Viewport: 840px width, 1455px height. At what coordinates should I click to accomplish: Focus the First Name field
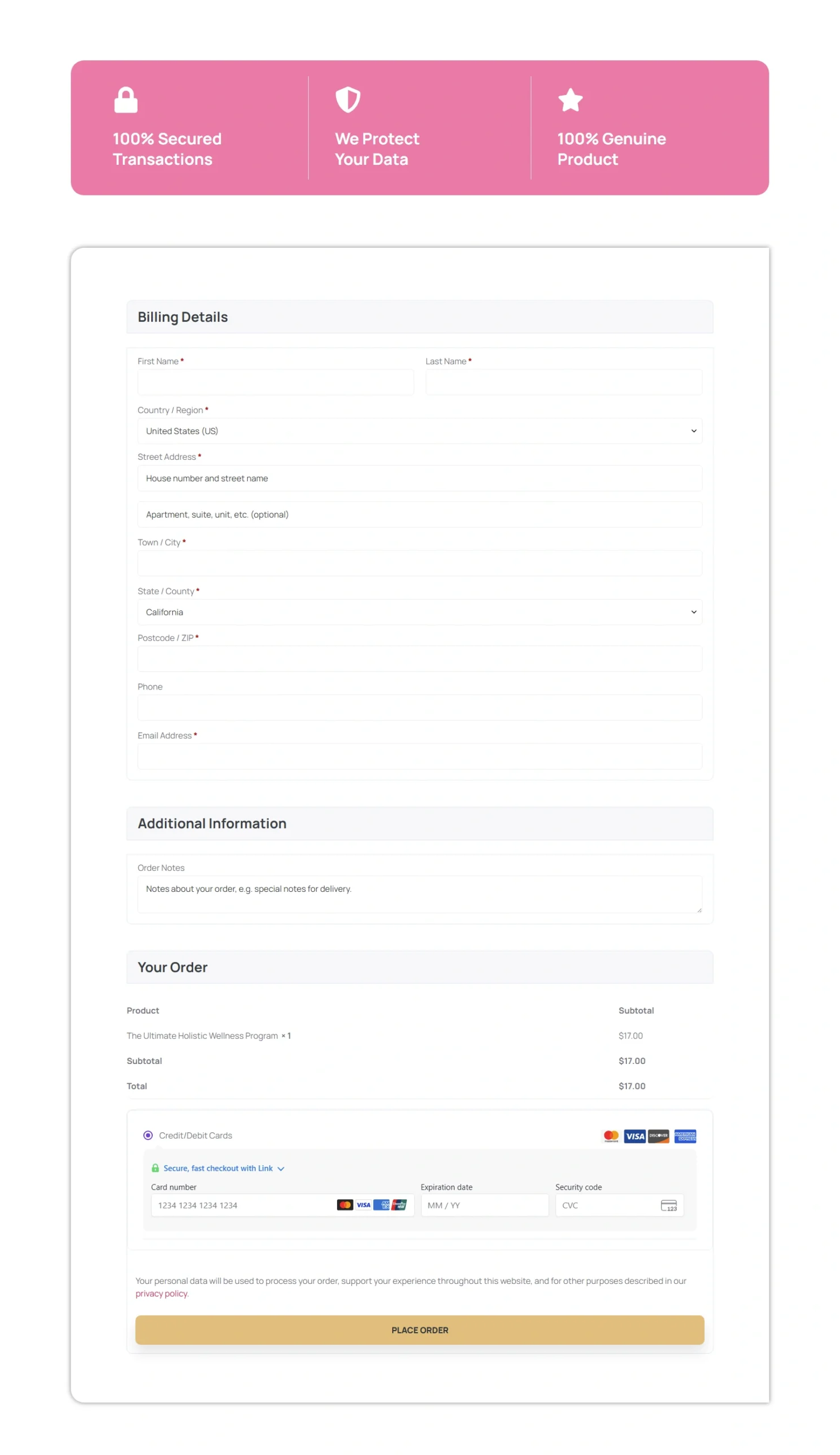tap(275, 382)
